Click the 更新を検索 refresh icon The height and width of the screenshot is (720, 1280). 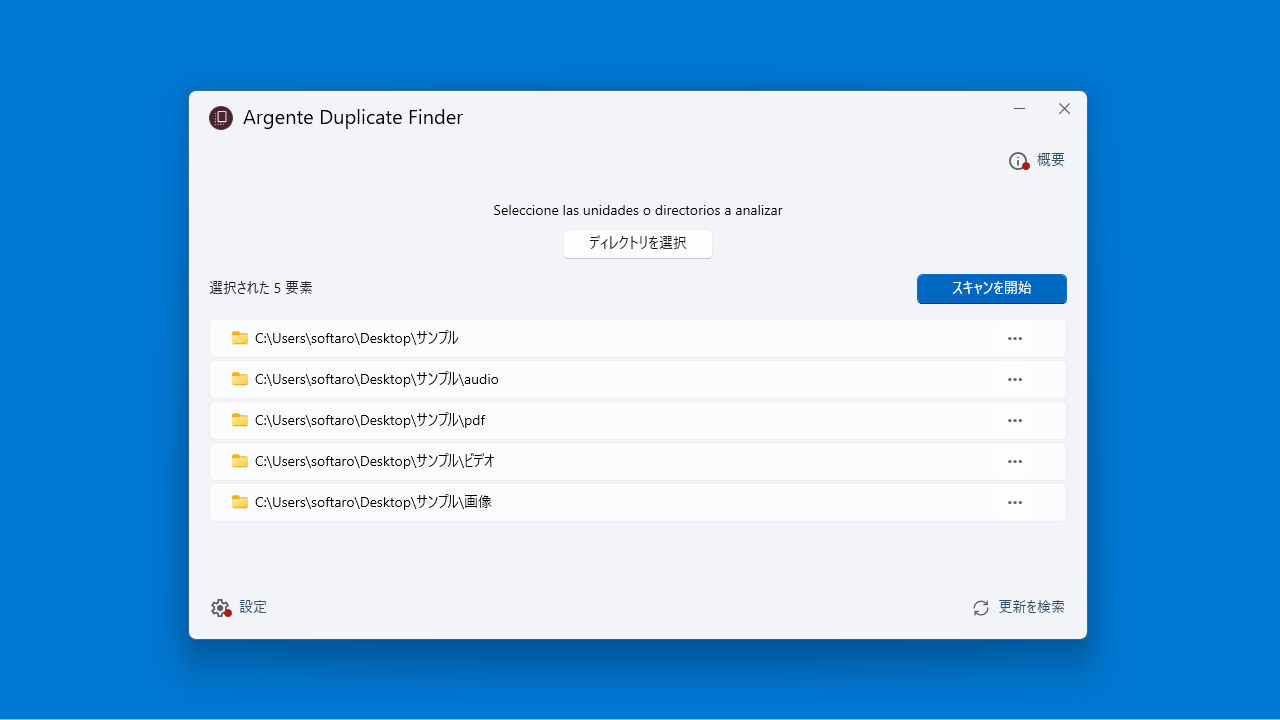tap(981, 608)
